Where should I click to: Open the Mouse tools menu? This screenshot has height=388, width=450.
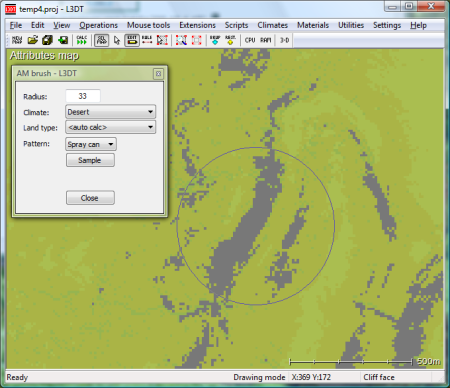click(x=148, y=25)
